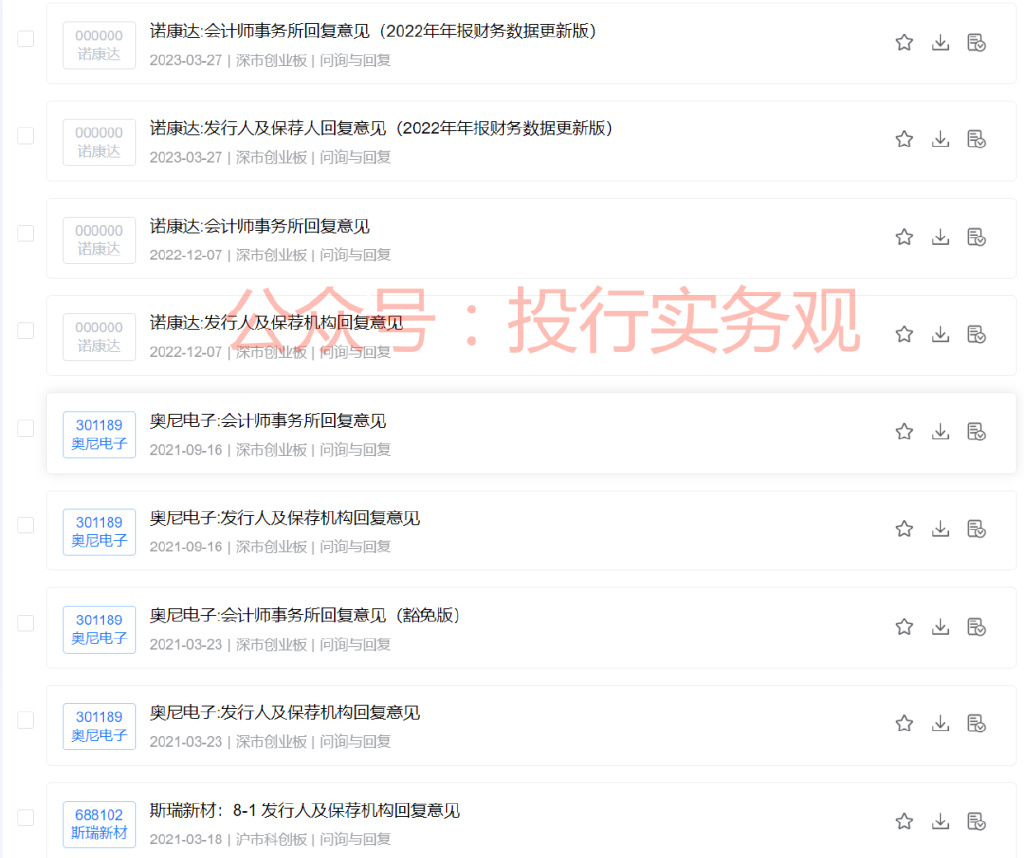
Task: Download the 斯瑞新材 8-1 发行人及保荐机构回复意见
Action: coord(940,820)
